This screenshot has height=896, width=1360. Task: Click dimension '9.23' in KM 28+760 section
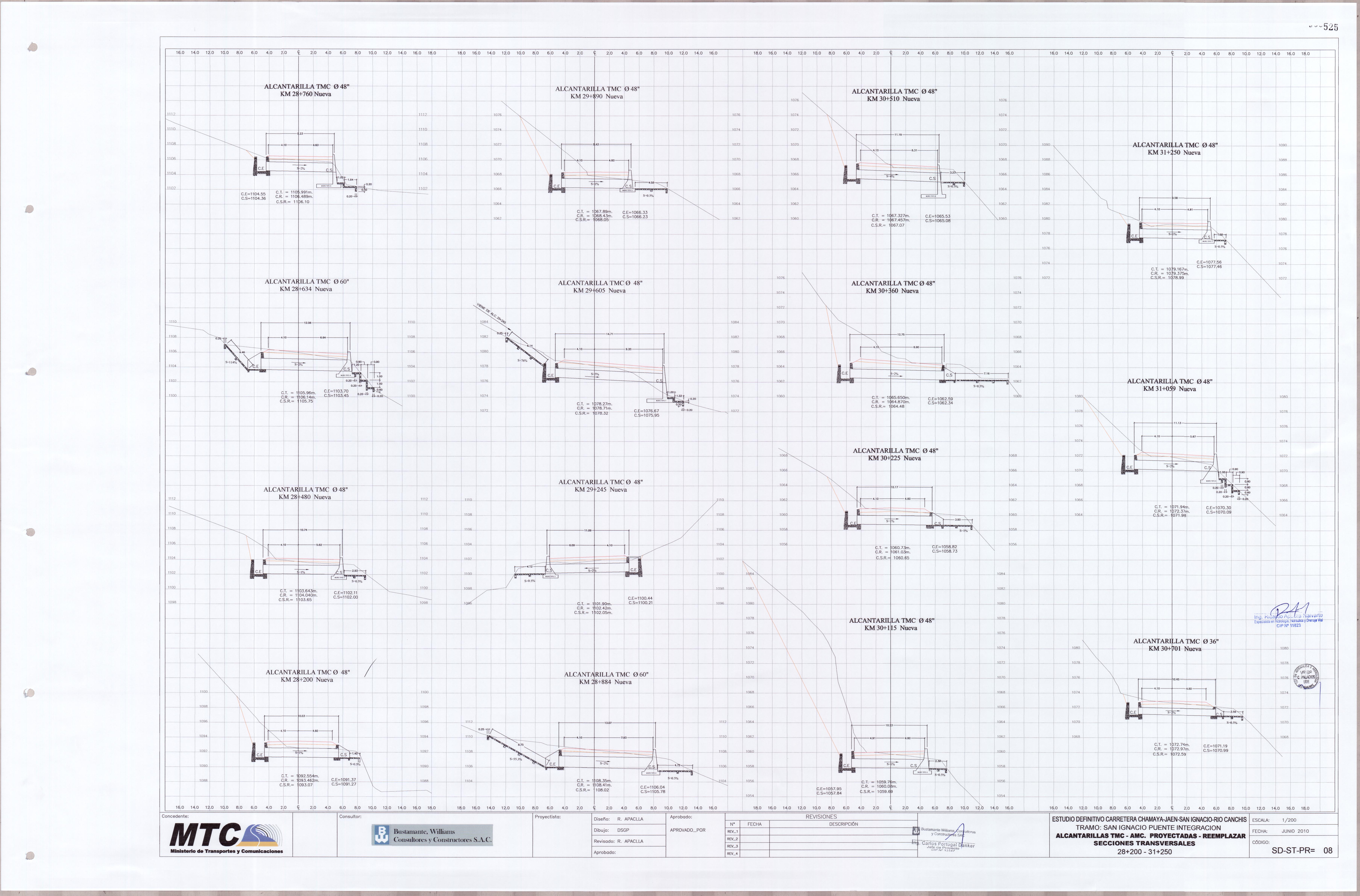pyautogui.click(x=300, y=134)
